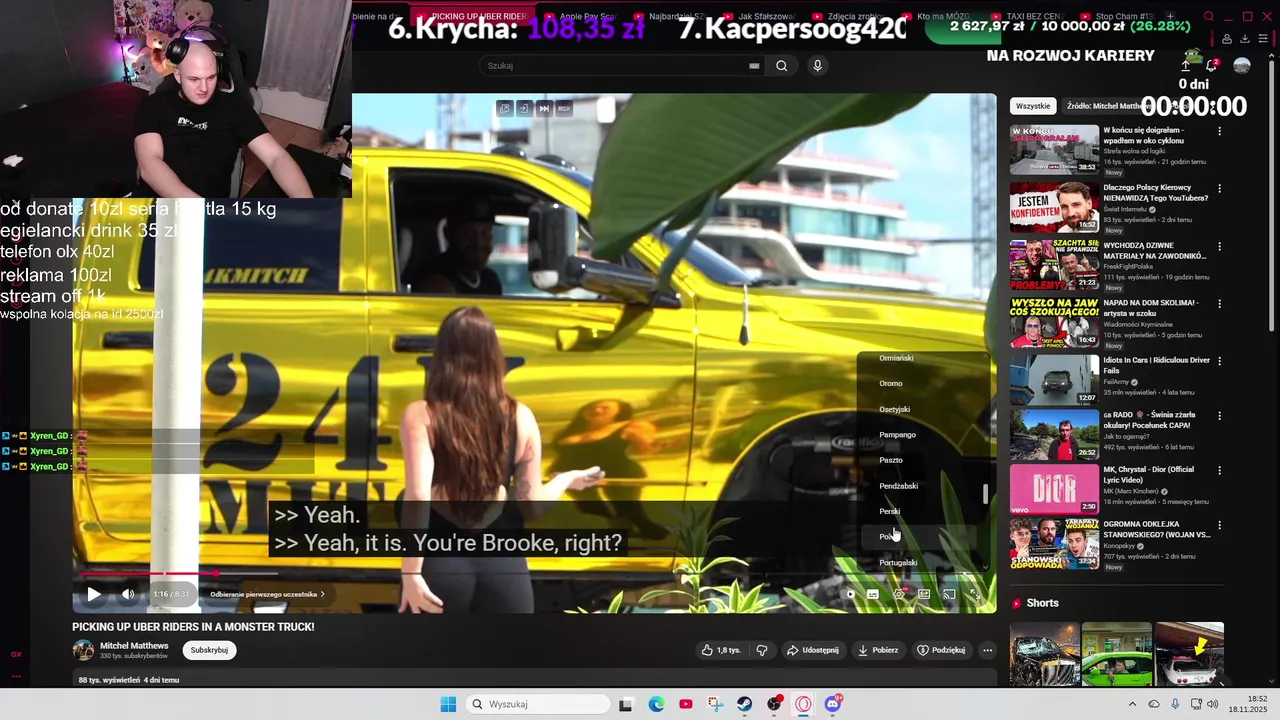Open on-screen keyboard icon in search box
This screenshot has width=1280, height=720.
(x=754, y=66)
